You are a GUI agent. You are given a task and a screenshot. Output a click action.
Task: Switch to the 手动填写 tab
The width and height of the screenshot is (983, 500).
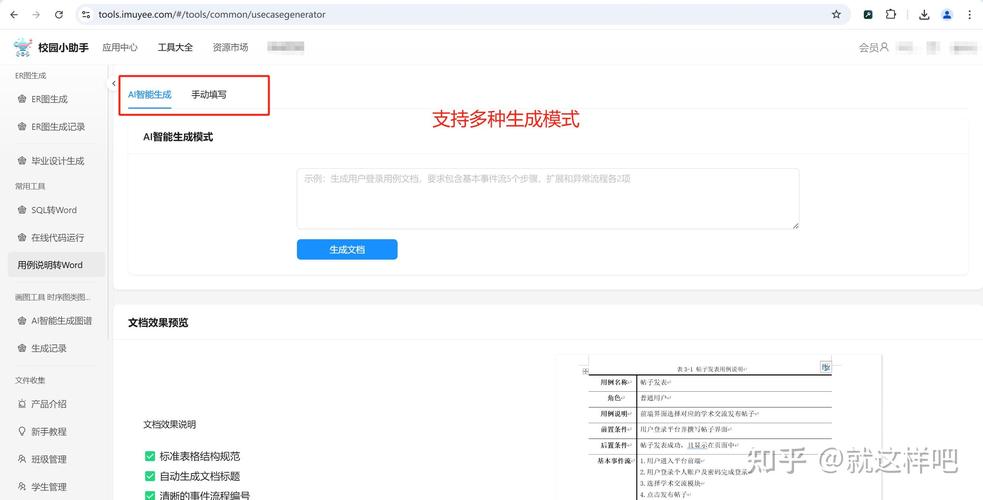[209, 95]
